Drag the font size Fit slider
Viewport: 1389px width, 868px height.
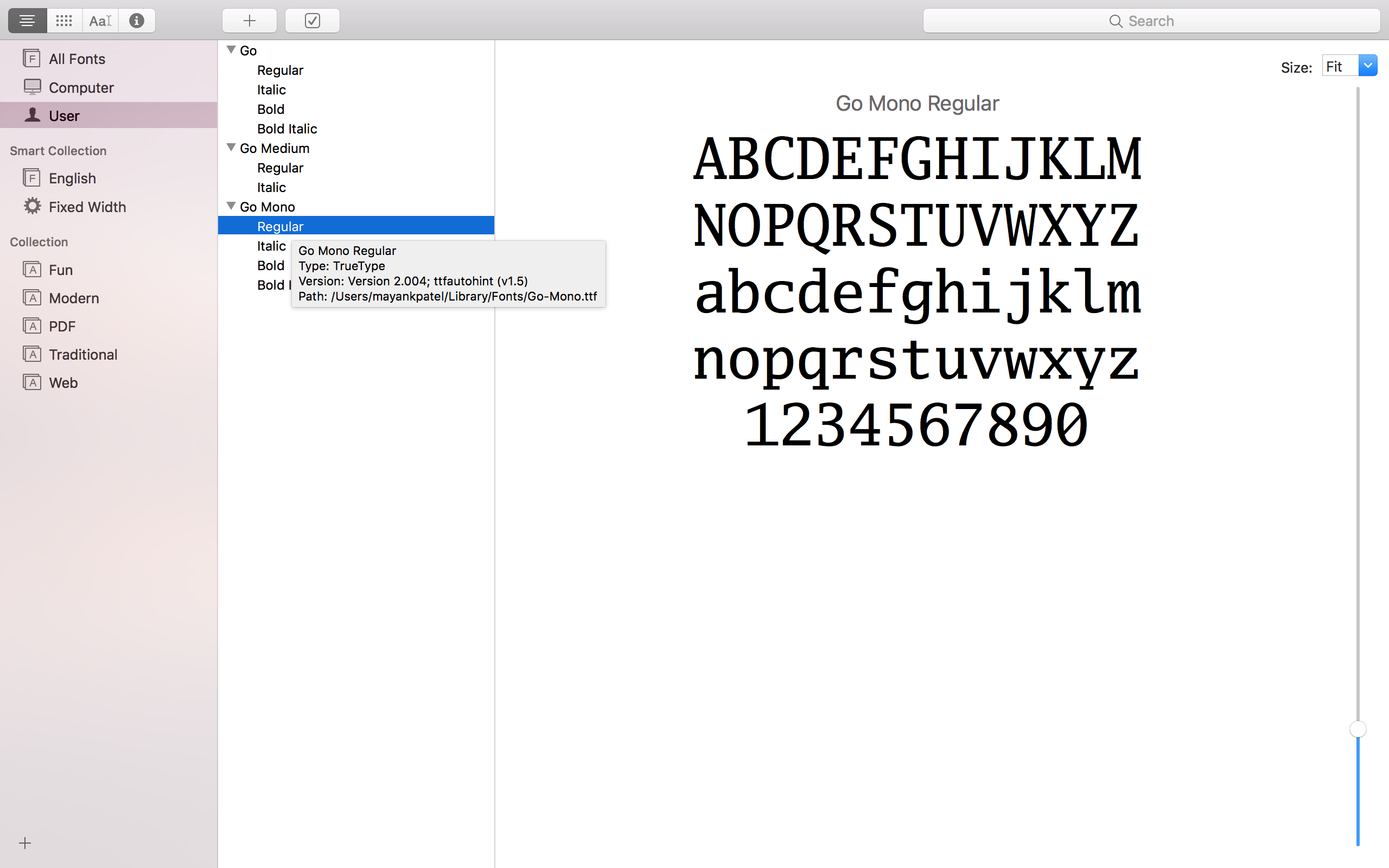click(1357, 727)
